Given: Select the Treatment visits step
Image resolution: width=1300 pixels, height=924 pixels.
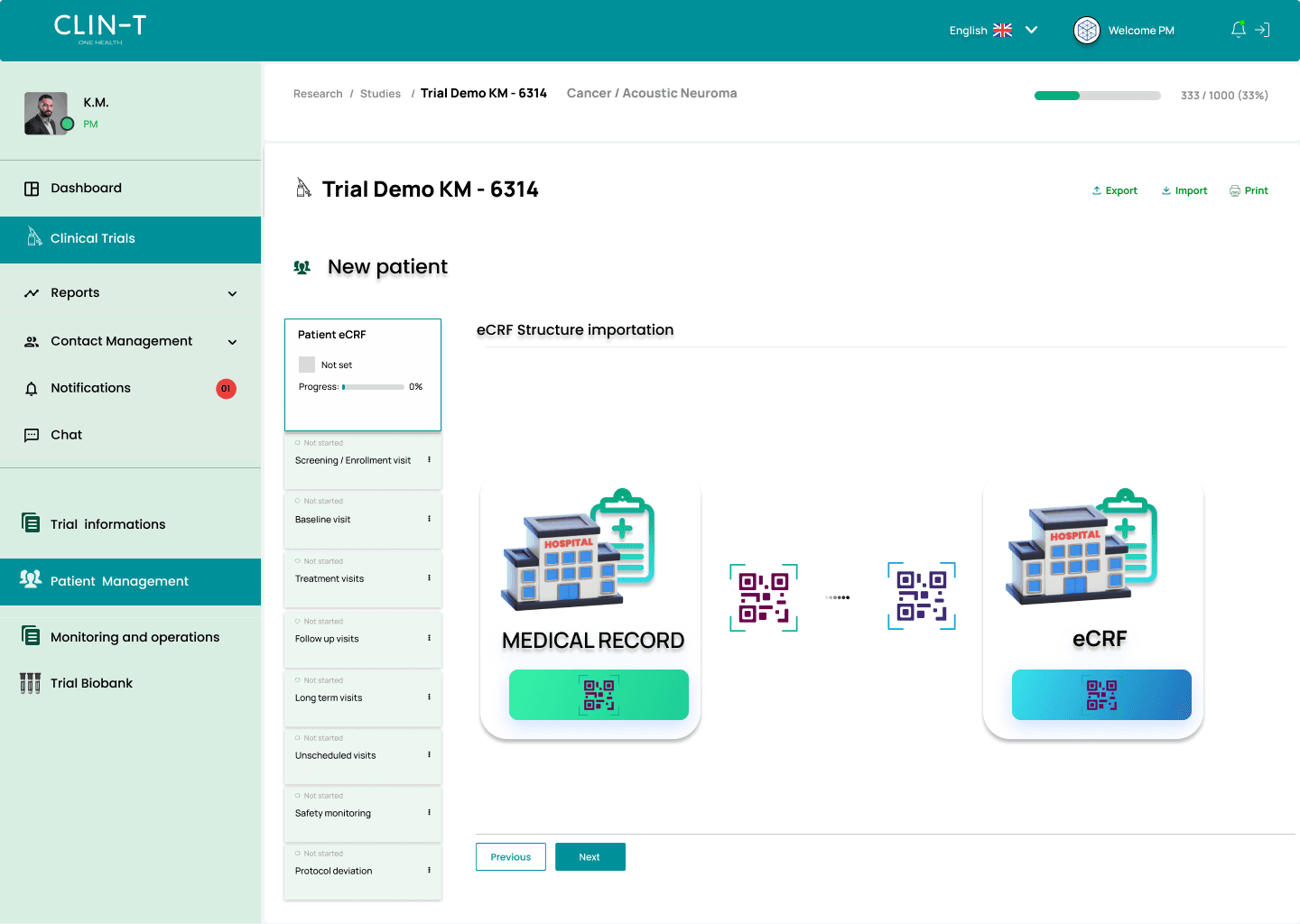Looking at the screenshot, I should (363, 581).
